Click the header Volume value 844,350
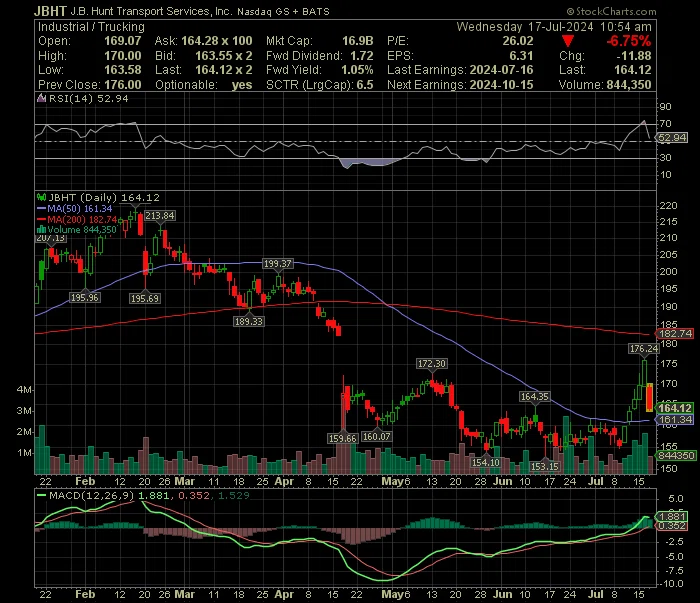Screen dimensions: 700x603 [x=629, y=85]
